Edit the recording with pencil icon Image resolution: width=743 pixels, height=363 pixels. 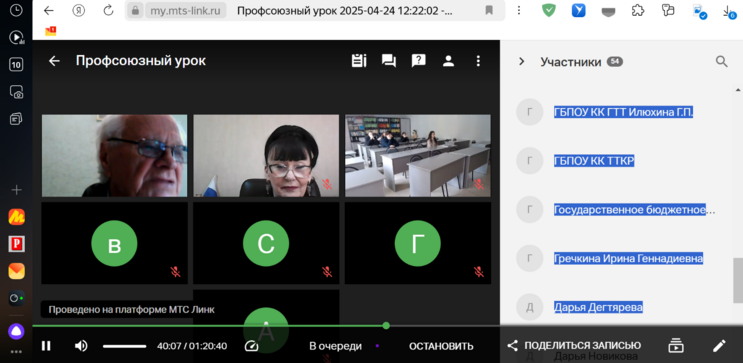pyautogui.click(x=719, y=345)
